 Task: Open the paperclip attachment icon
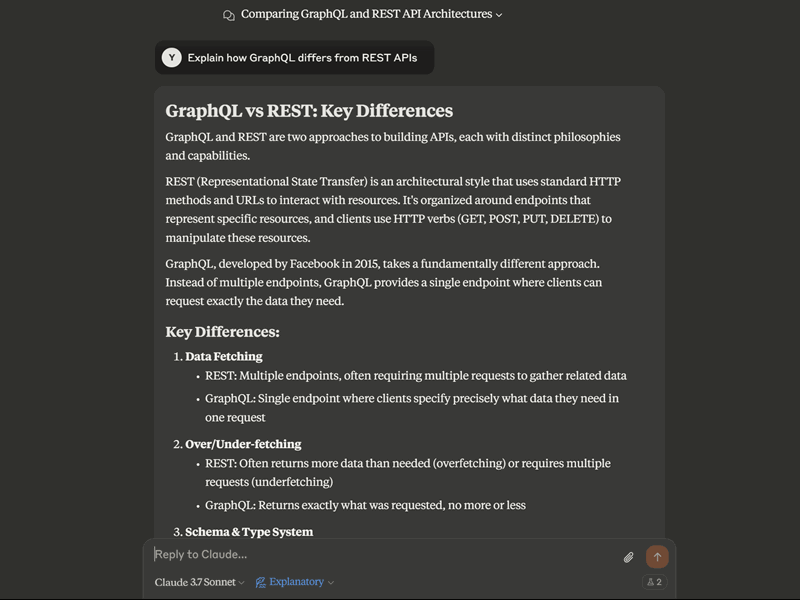(629, 556)
